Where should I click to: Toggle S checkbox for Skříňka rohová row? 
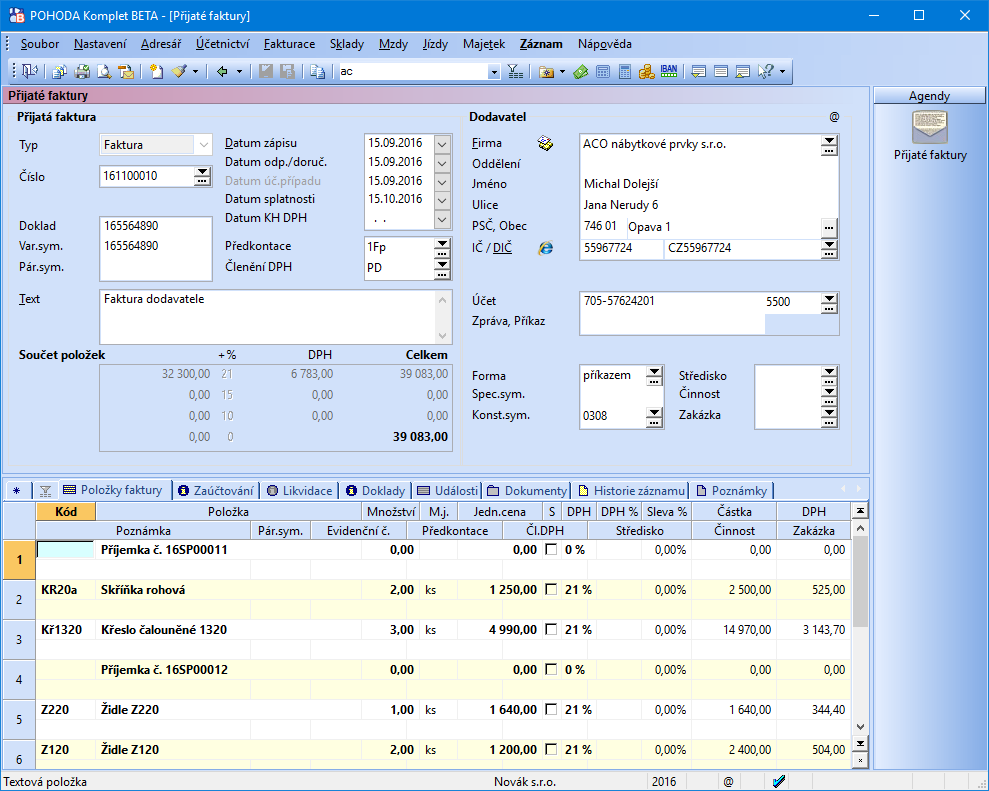(x=551, y=589)
